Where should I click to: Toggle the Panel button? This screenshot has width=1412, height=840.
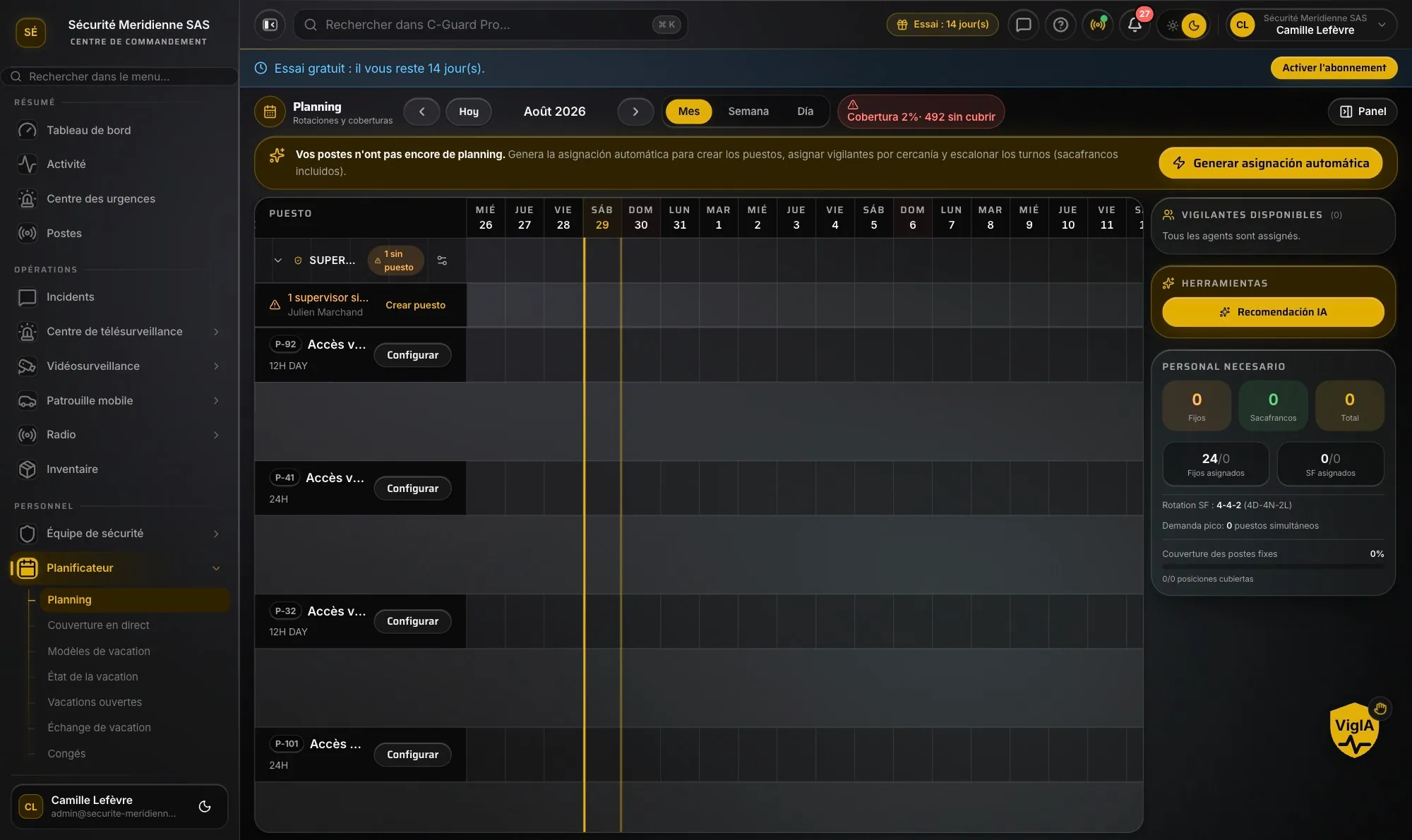pos(1363,112)
